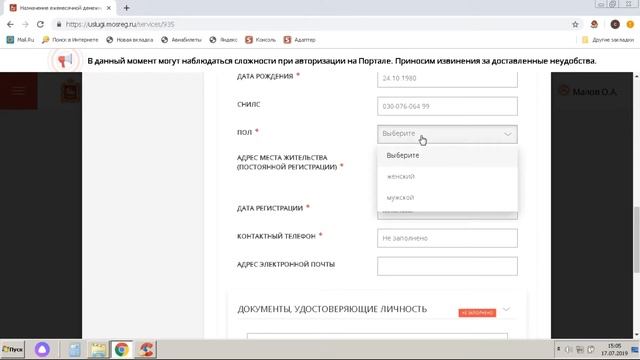The image size is (640, 360).
Task: Click the portal logo icon
Action: click(x=70, y=91)
